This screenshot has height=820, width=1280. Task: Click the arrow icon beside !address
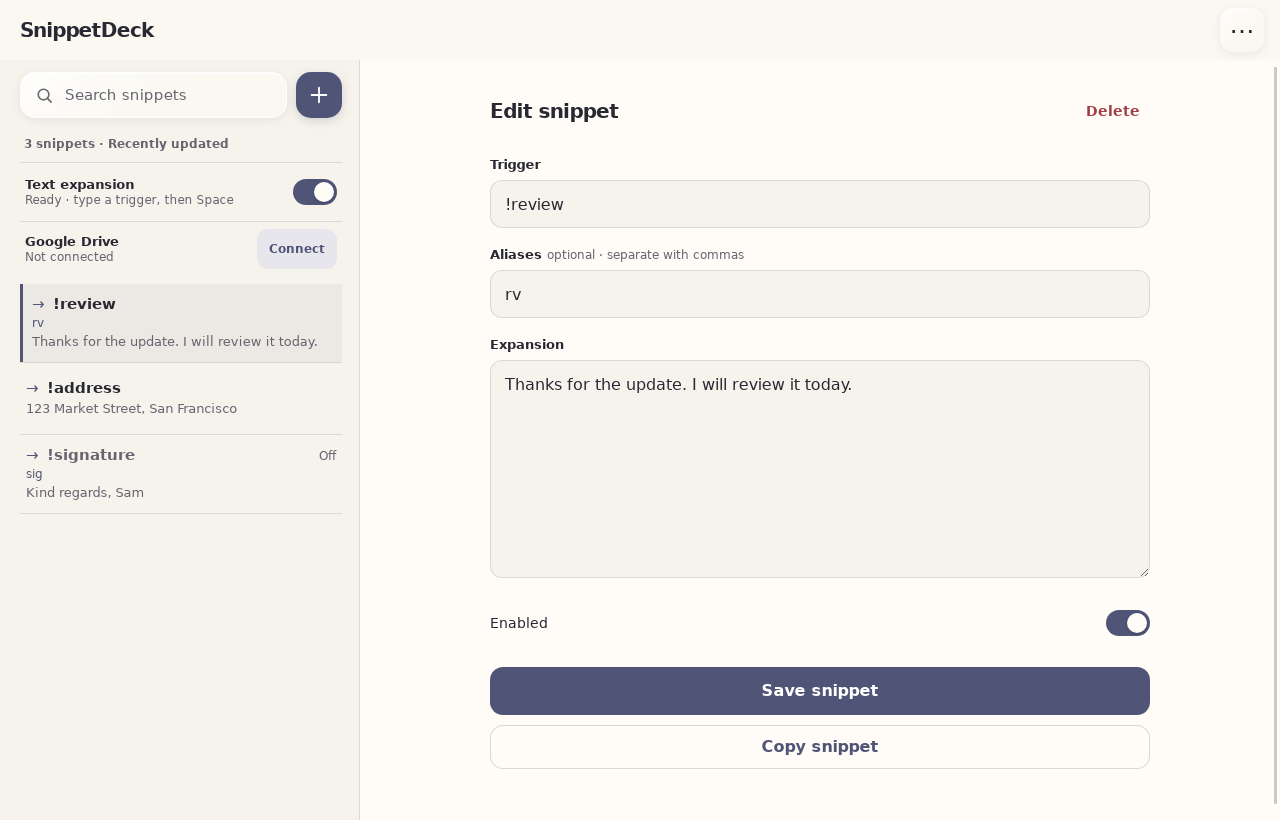32,388
